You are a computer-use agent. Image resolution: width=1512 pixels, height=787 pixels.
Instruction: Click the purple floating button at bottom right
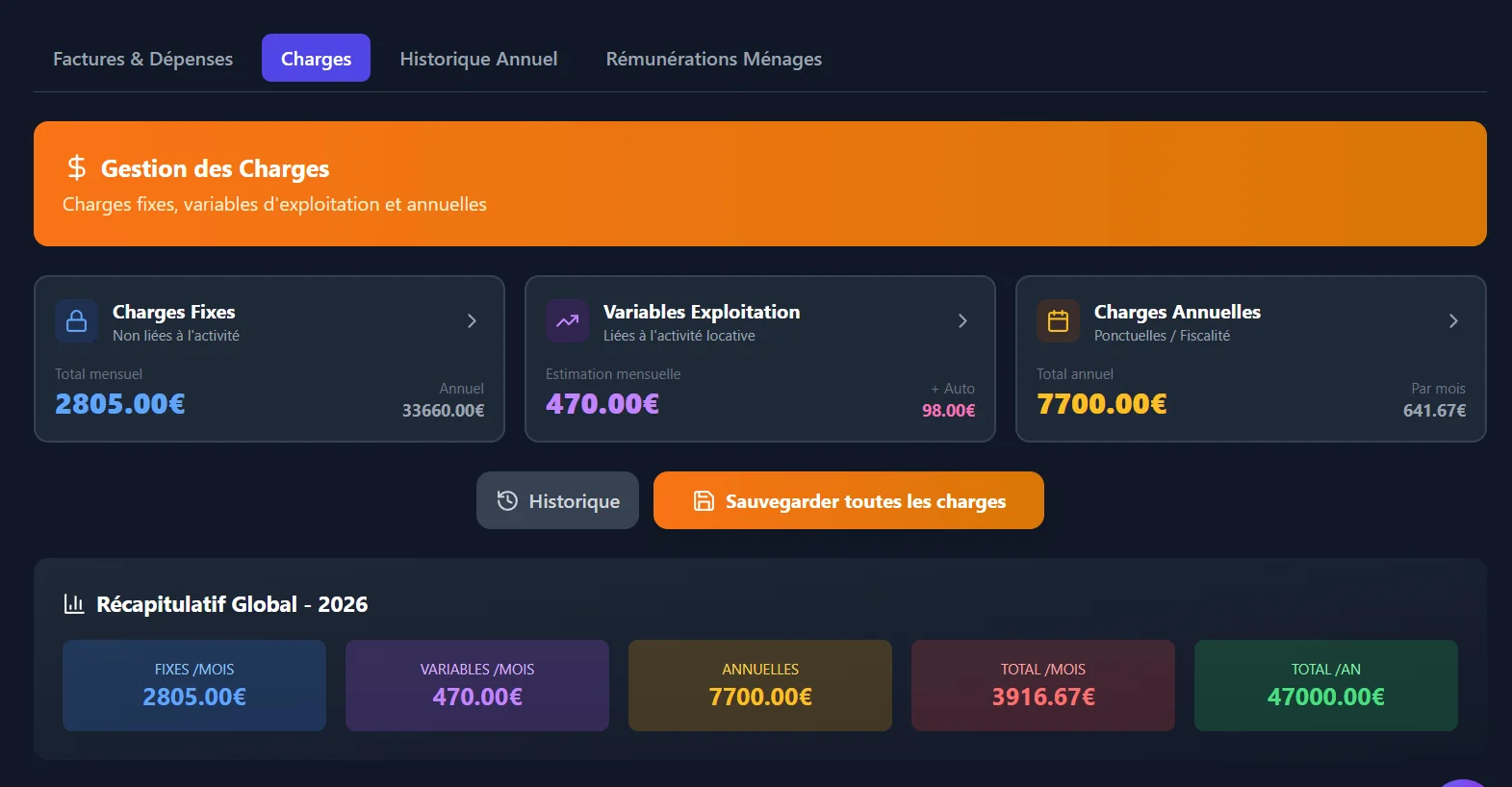point(1463,783)
